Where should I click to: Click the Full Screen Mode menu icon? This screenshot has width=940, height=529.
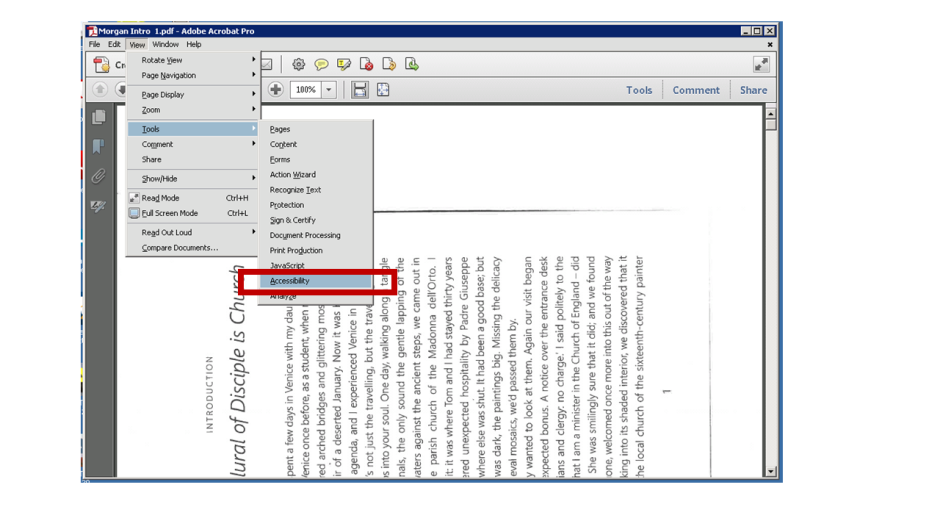click(134, 213)
